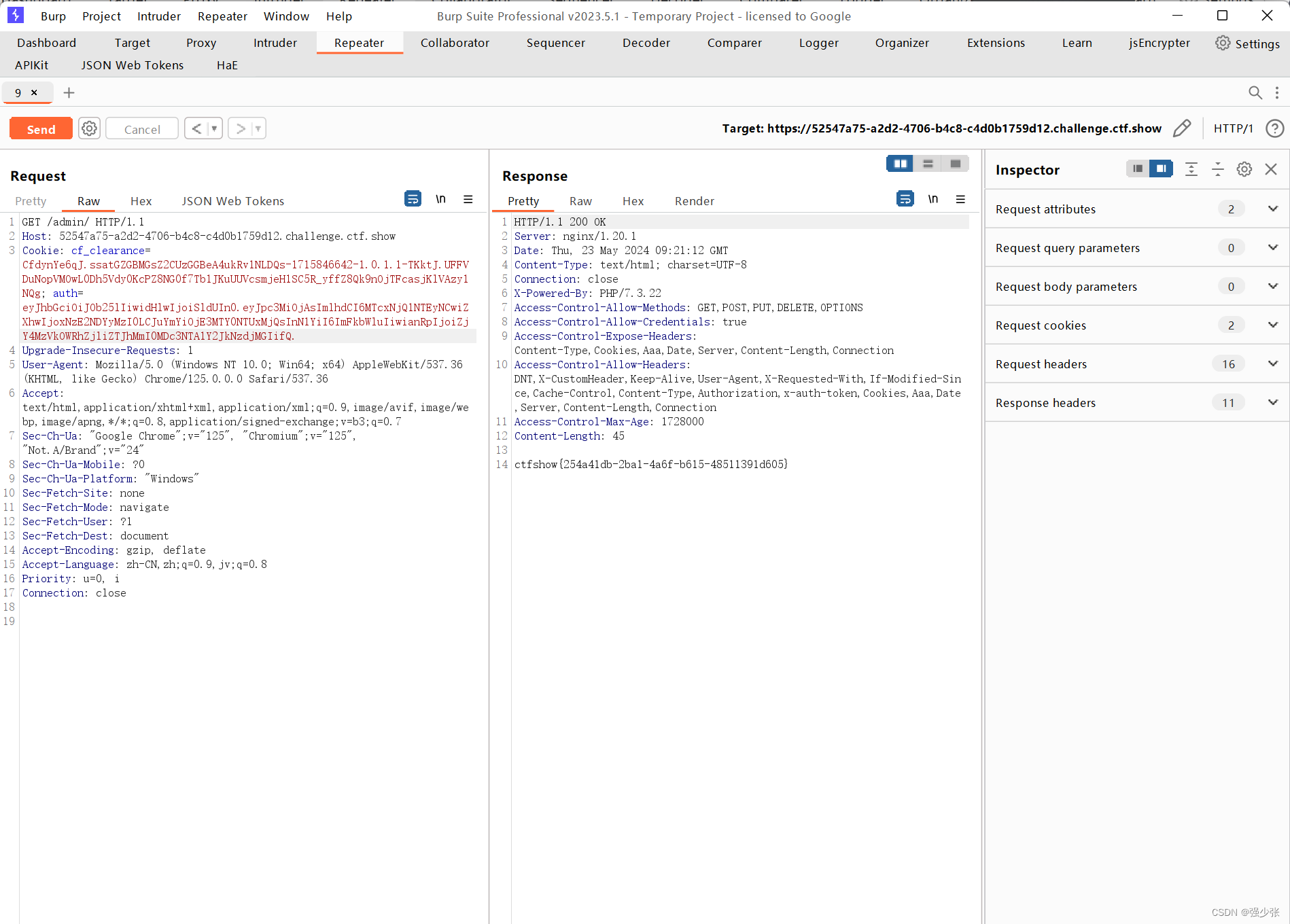Select top-bottom request/response layout
The width and height of the screenshot is (1290, 924).
coord(928,164)
